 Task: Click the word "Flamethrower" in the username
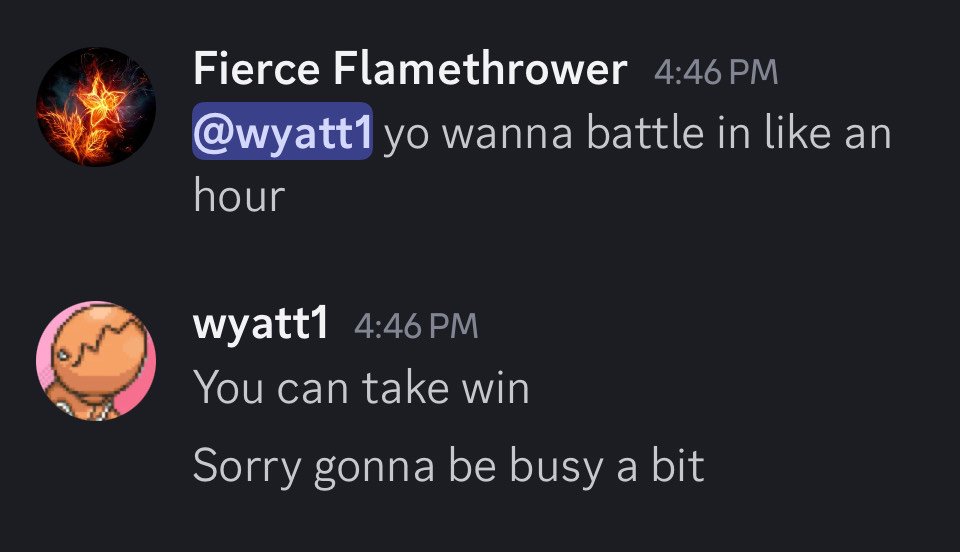tap(481, 69)
